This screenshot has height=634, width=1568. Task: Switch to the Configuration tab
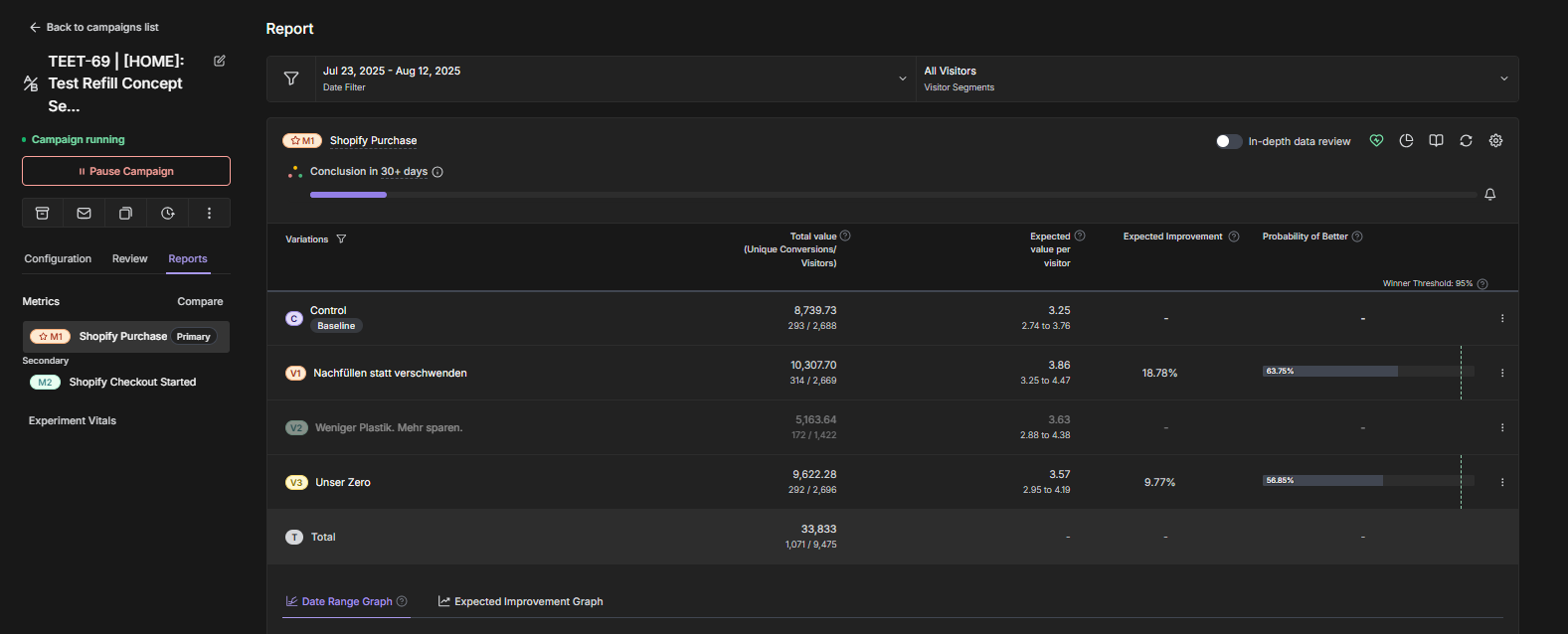(58, 258)
